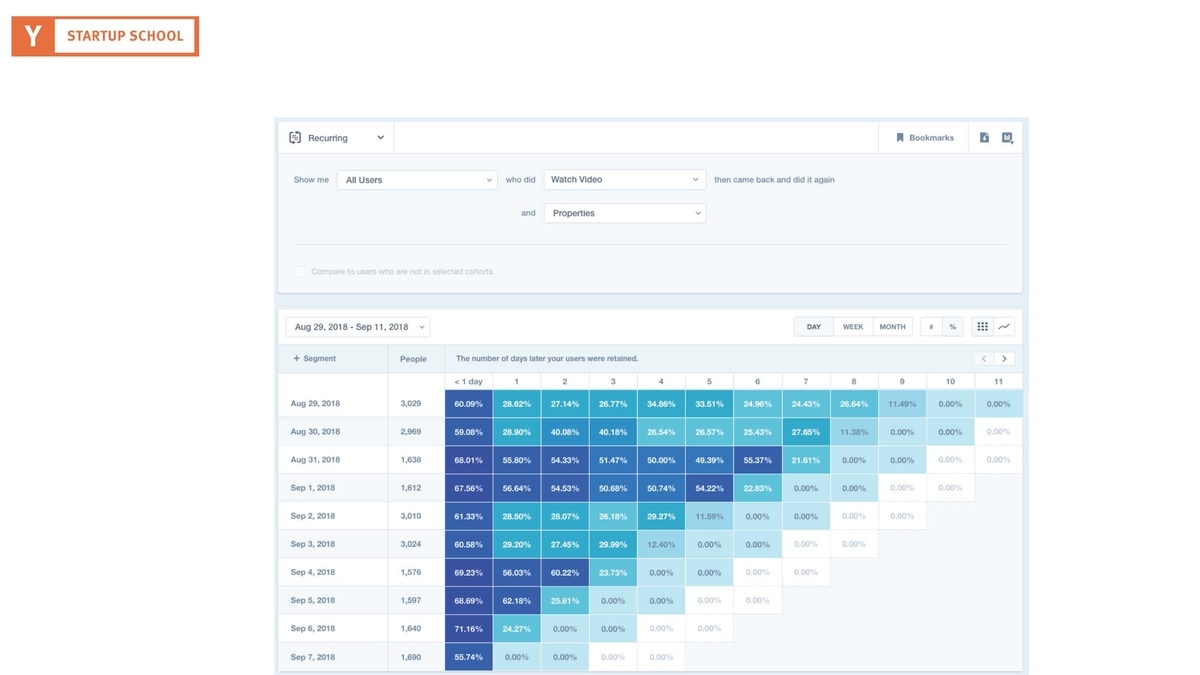Click the 24.27% cell for Sep 6
Viewport: 1200px width, 675px height.
[x=517, y=629]
